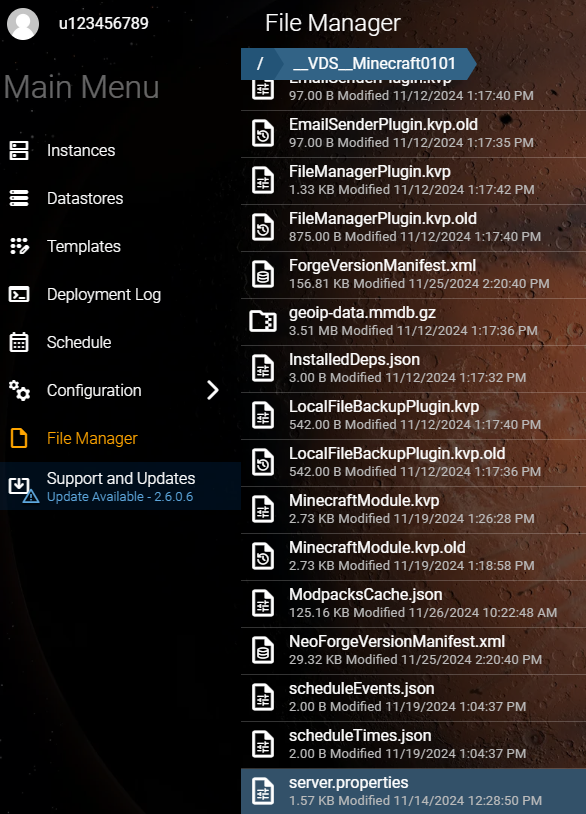The width and height of the screenshot is (586, 814).
Task: Click scheduleTimes.json config file icon
Action: 263,744
